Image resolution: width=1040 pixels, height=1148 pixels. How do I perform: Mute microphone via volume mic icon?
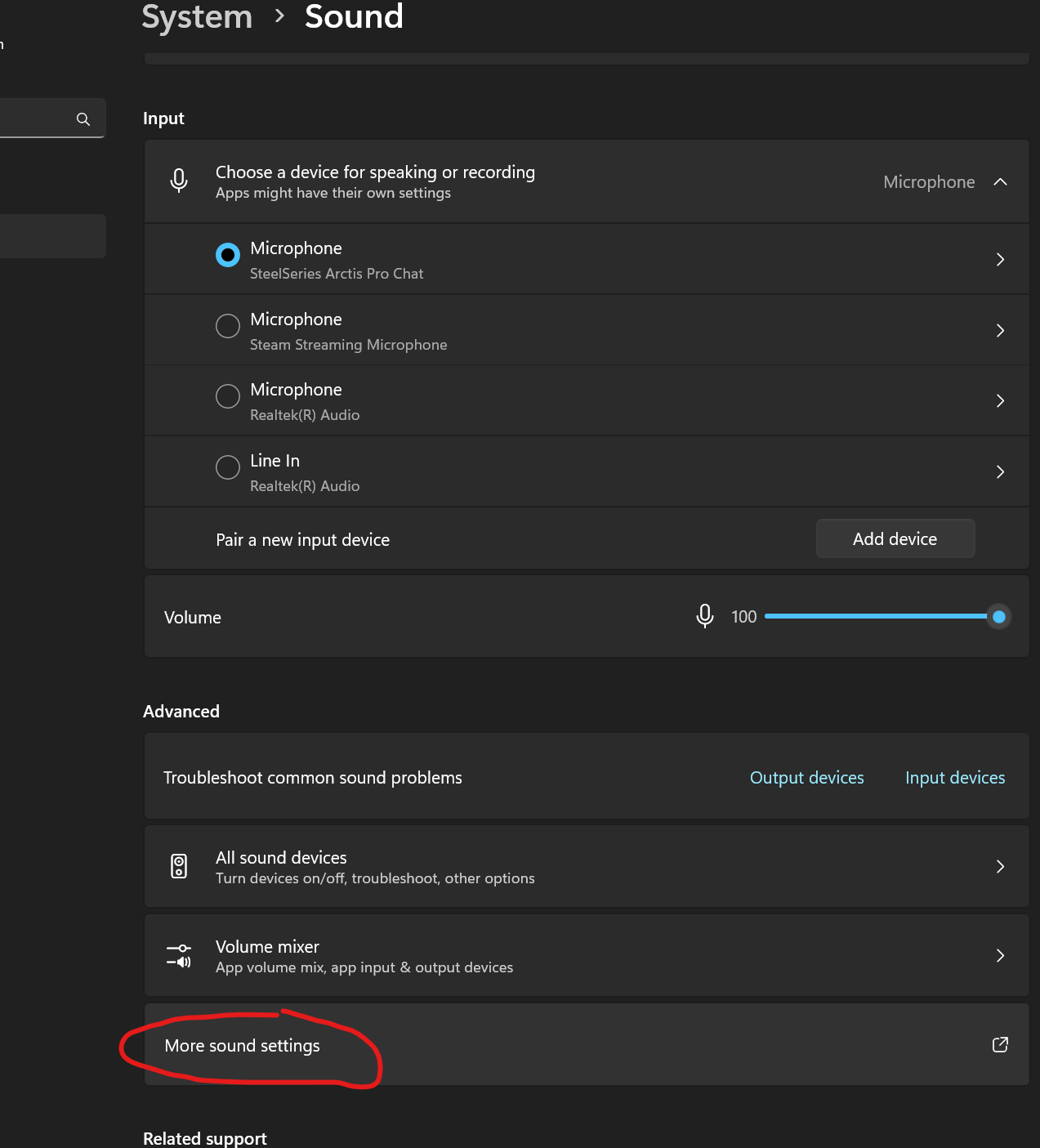[705, 616]
